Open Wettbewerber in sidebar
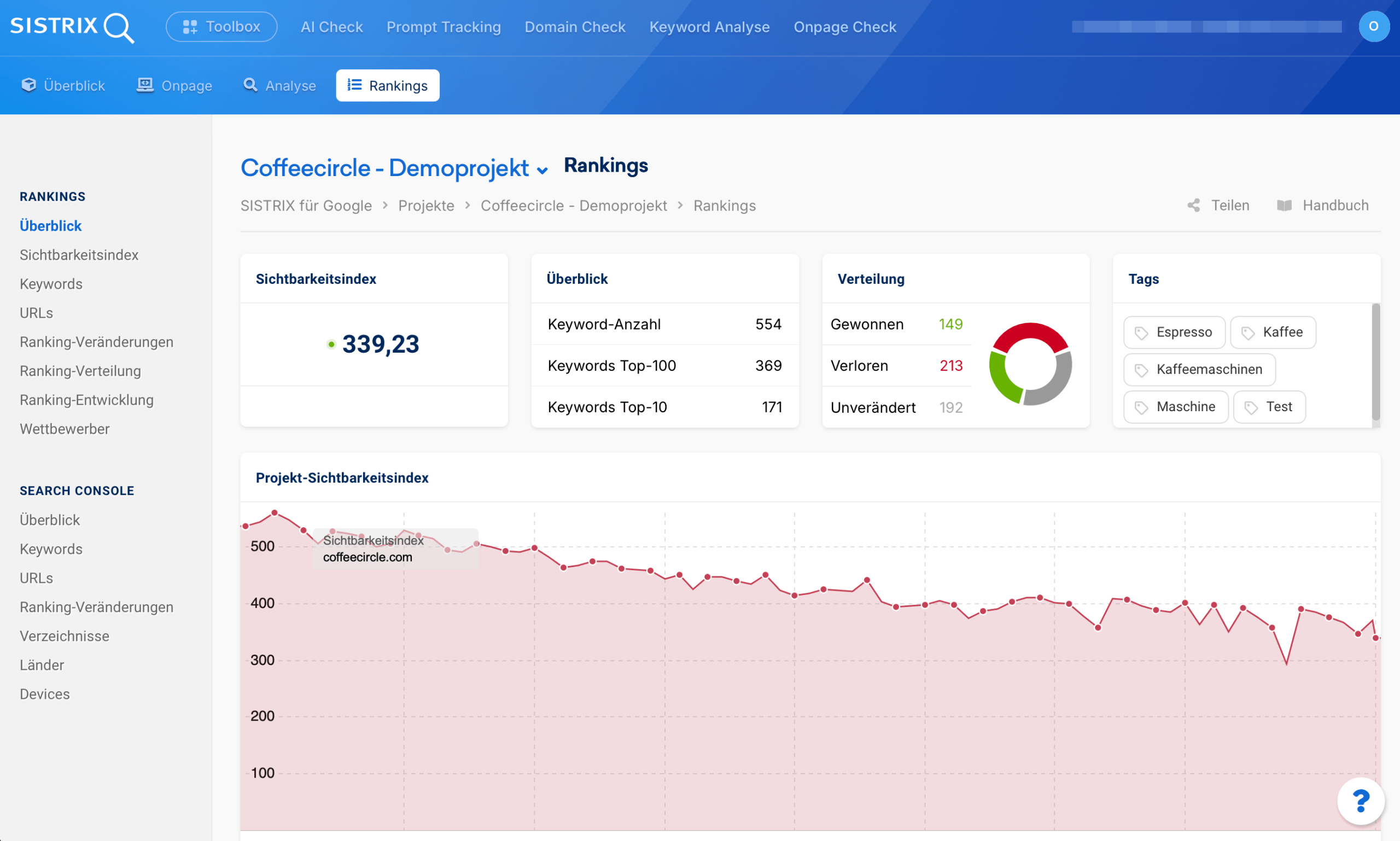 (65, 429)
